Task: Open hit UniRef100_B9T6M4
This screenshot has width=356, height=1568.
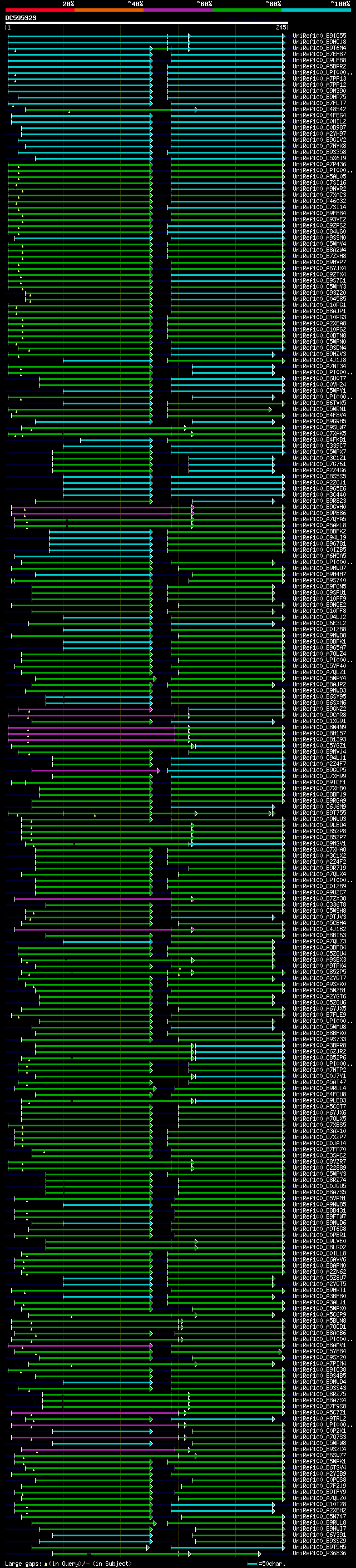Action: point(319,48)
